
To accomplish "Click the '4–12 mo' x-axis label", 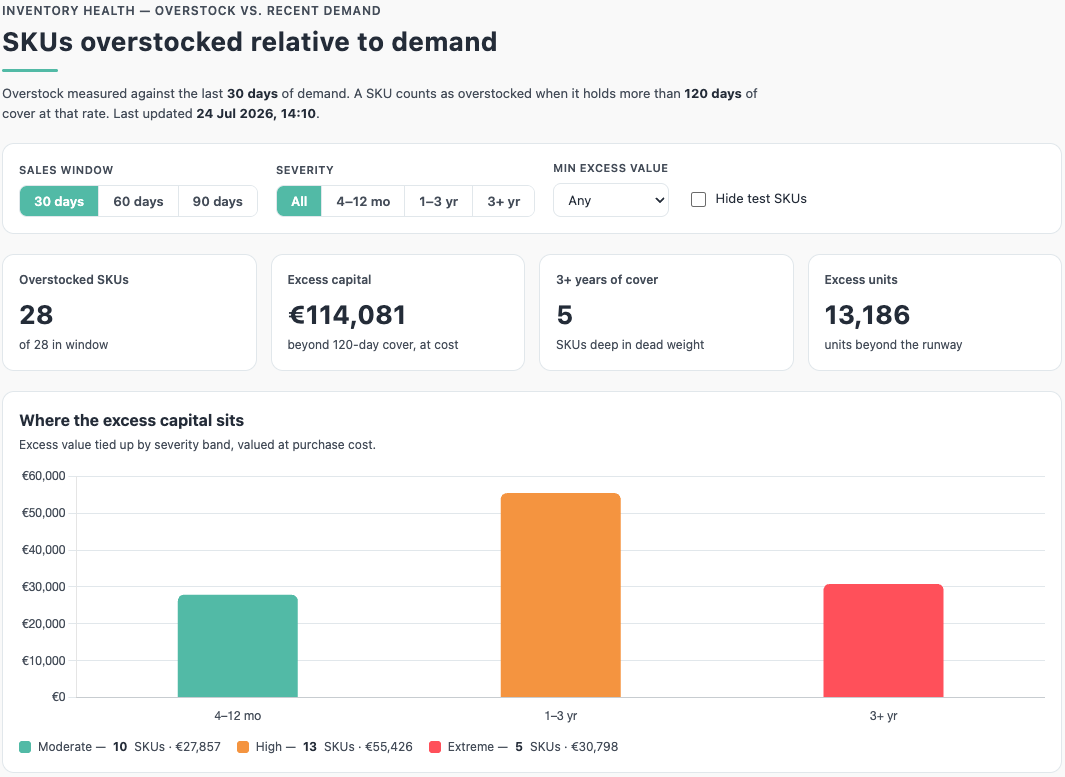I will [238, 716].
